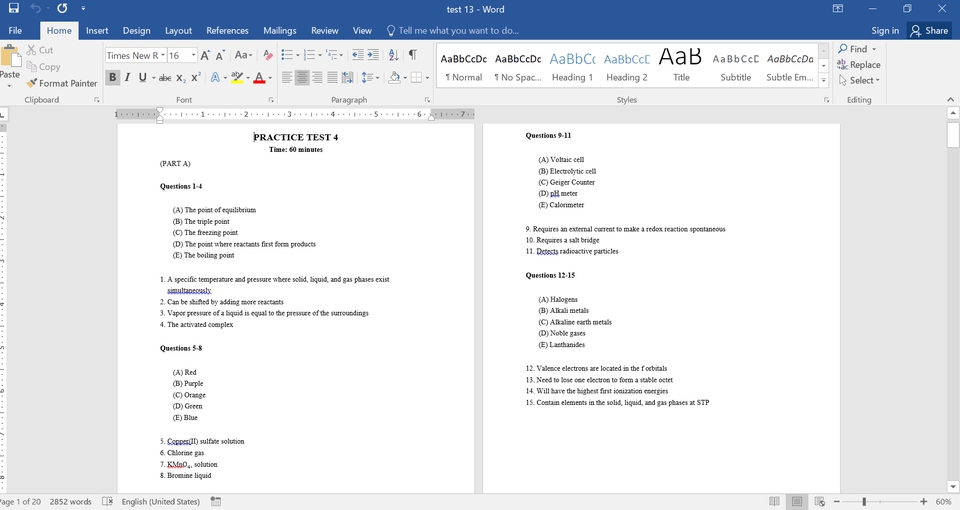
Task: Click the macro recording icon in status bar
Action: tap(216, 501)
